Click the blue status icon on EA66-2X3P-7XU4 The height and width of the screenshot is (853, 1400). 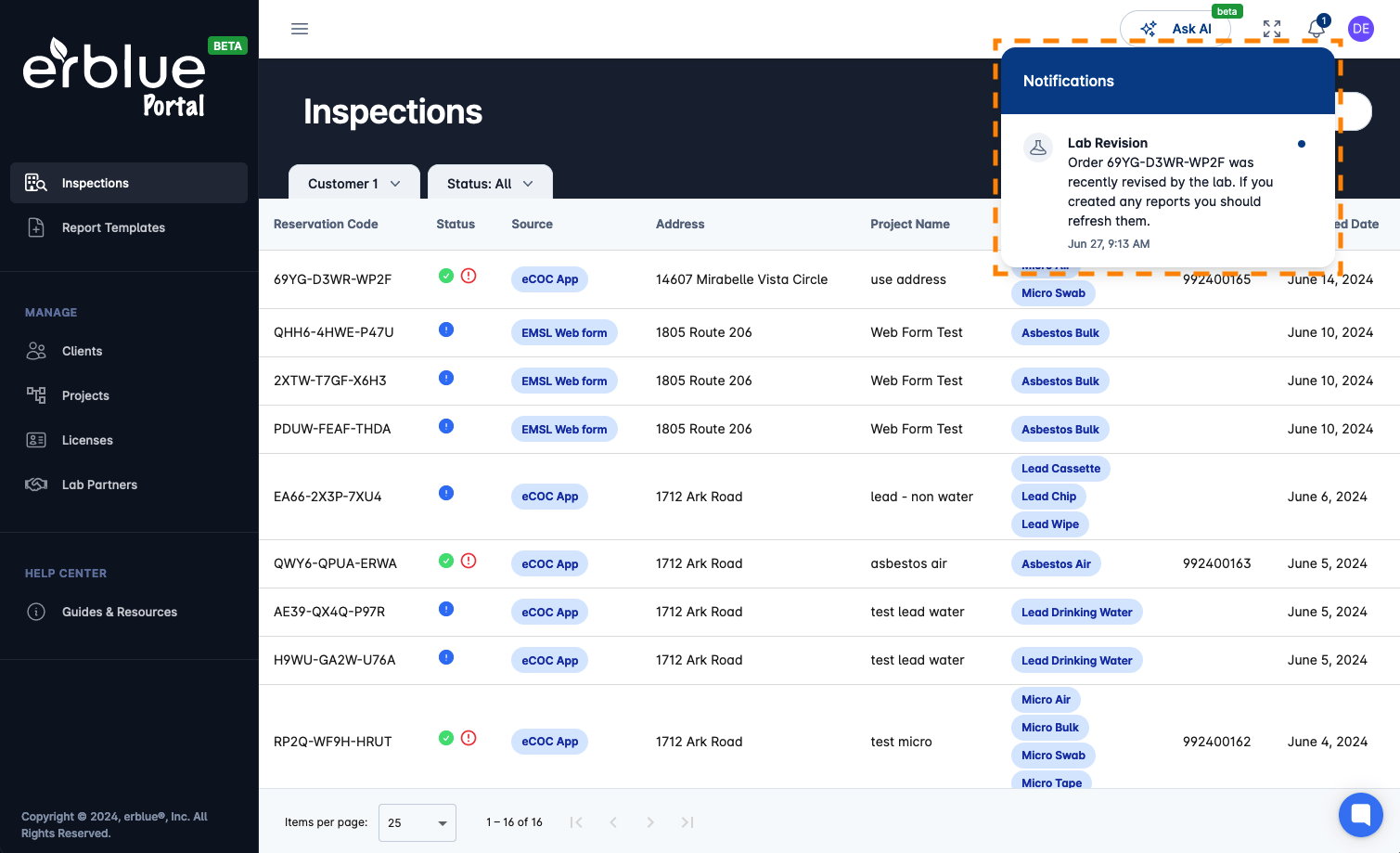(446, 493)
